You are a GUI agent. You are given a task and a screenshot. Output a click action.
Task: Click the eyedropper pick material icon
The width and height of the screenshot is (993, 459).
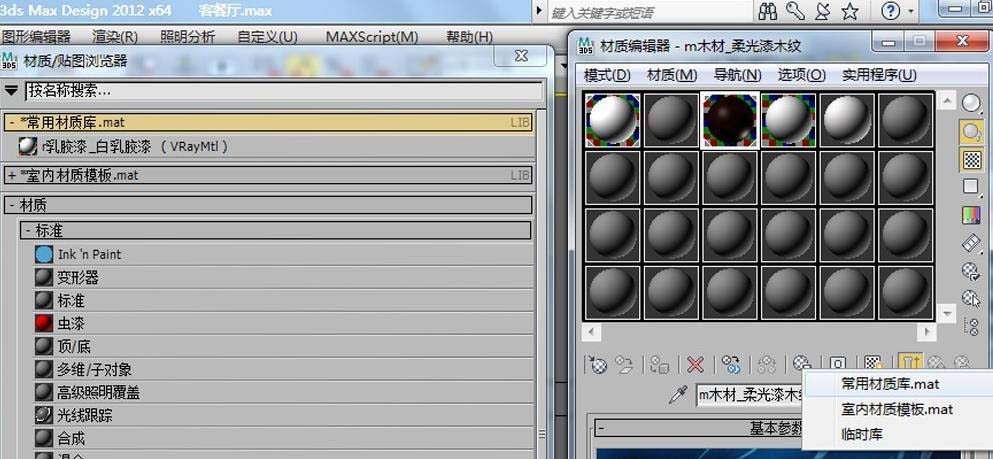(678, 396)
